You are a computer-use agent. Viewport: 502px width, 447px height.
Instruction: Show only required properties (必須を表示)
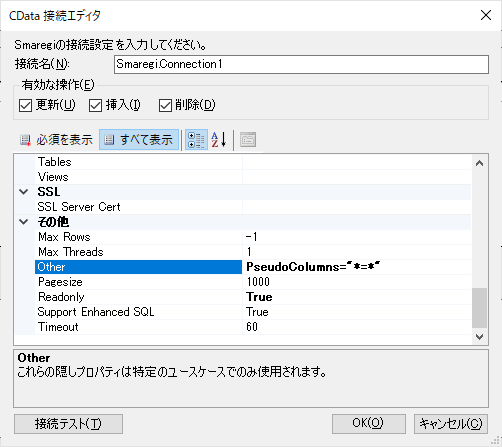56,140
